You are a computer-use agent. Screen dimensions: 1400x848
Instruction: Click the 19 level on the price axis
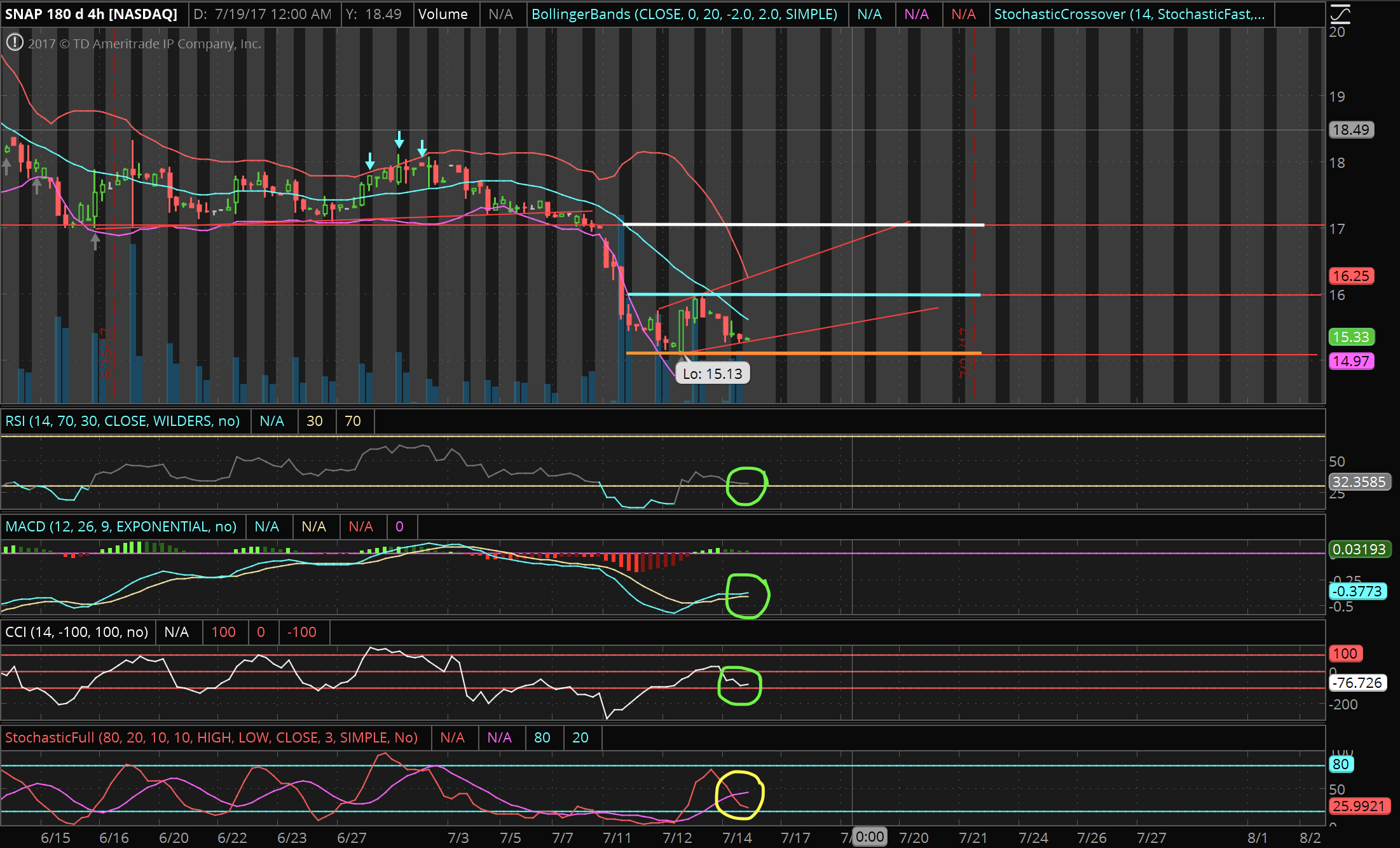click(1338, 97)
